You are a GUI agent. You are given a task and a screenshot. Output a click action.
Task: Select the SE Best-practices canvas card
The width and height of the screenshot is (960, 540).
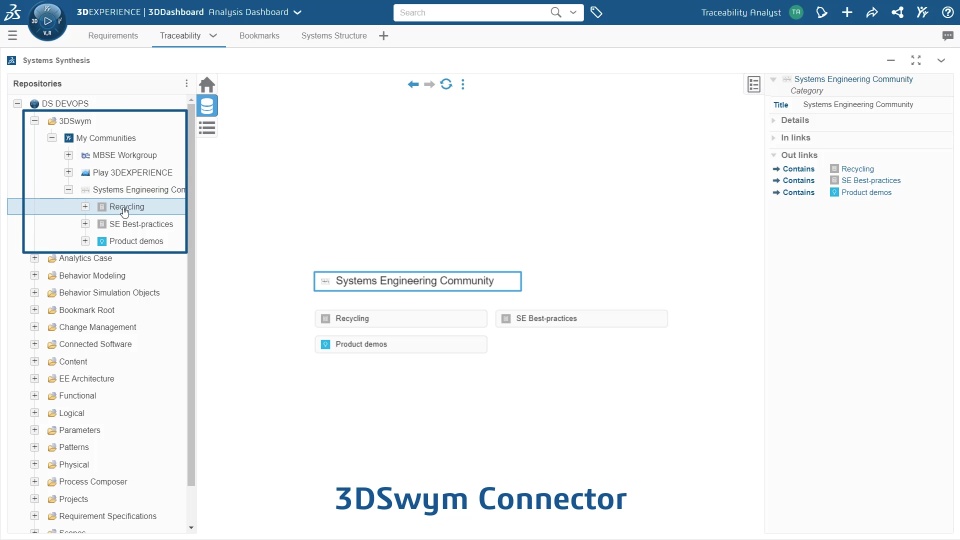pos(582,318)
